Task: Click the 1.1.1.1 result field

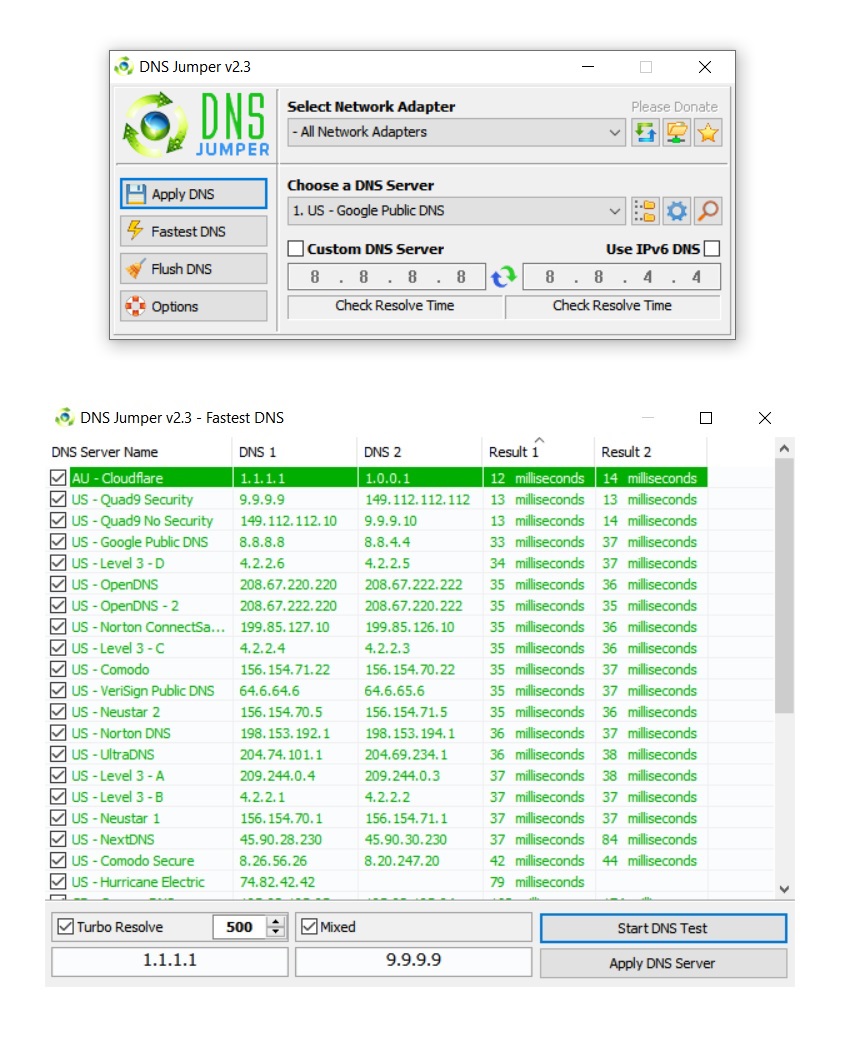Action: click(170, 961)
